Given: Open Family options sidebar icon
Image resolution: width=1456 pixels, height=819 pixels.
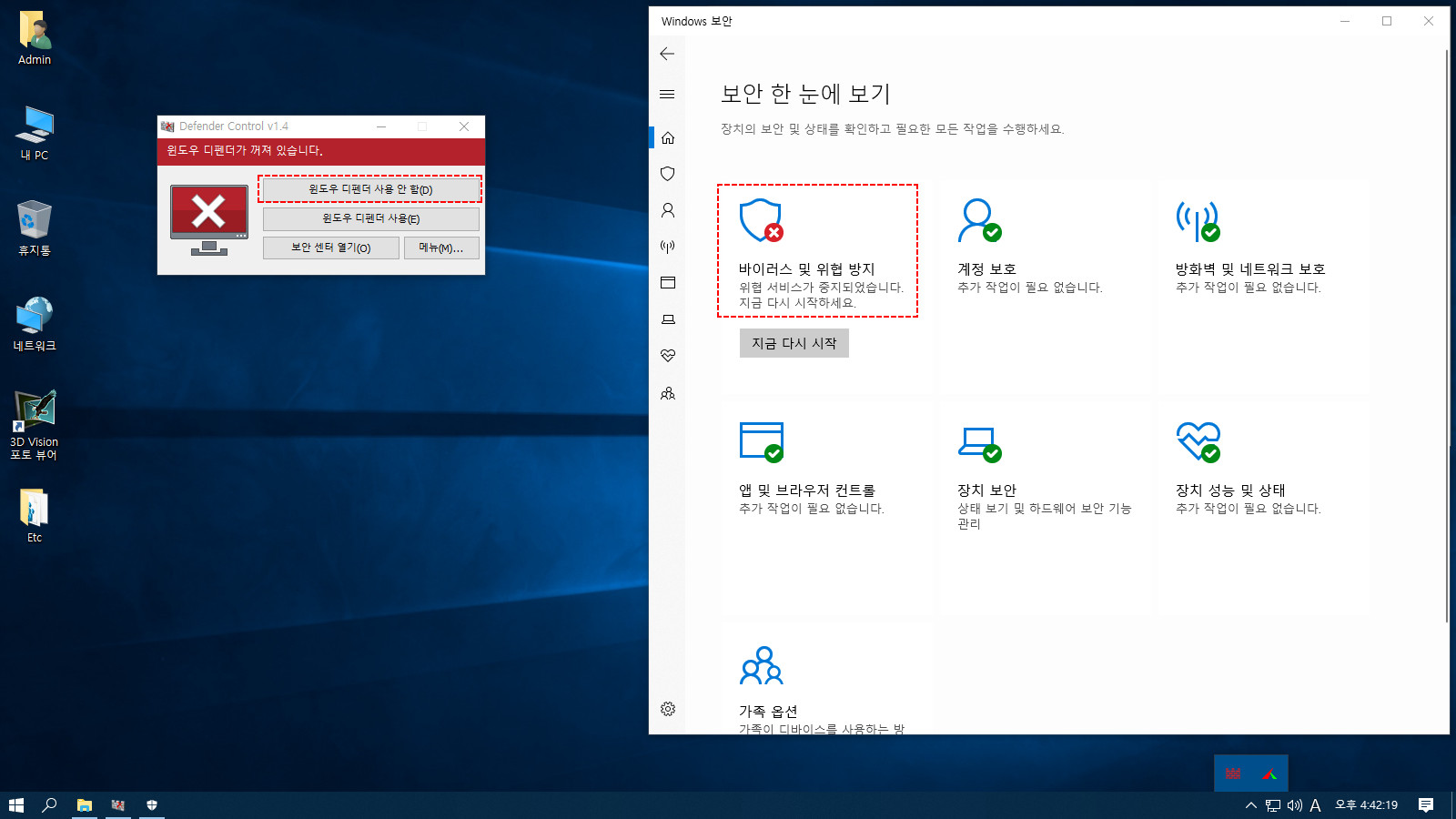Looking at the screenshot, I should (668, 393).
